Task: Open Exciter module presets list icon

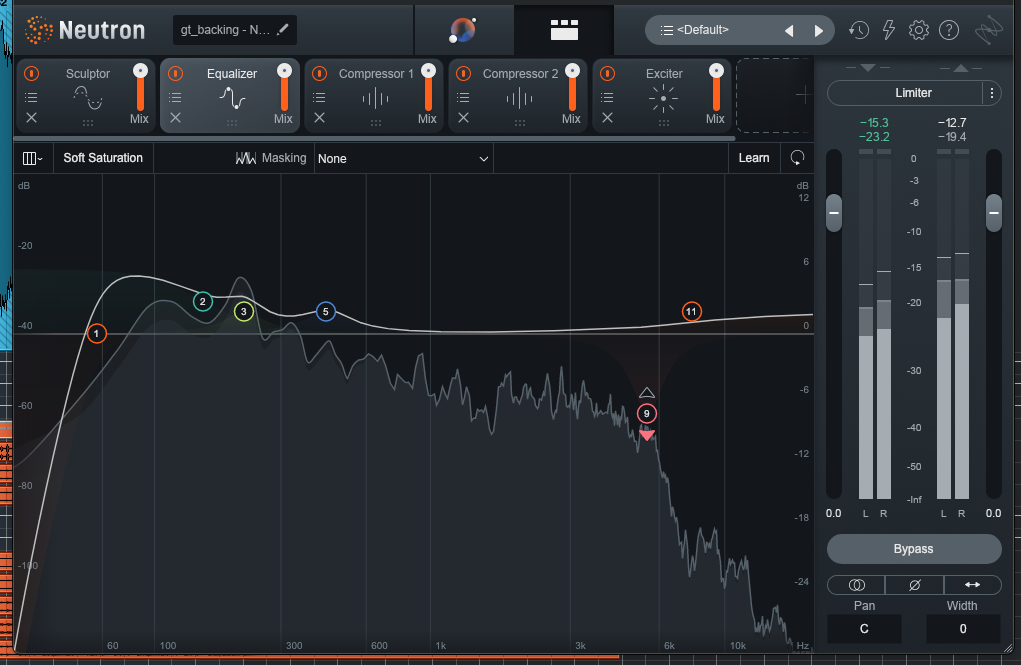Action: pos(607,97)
